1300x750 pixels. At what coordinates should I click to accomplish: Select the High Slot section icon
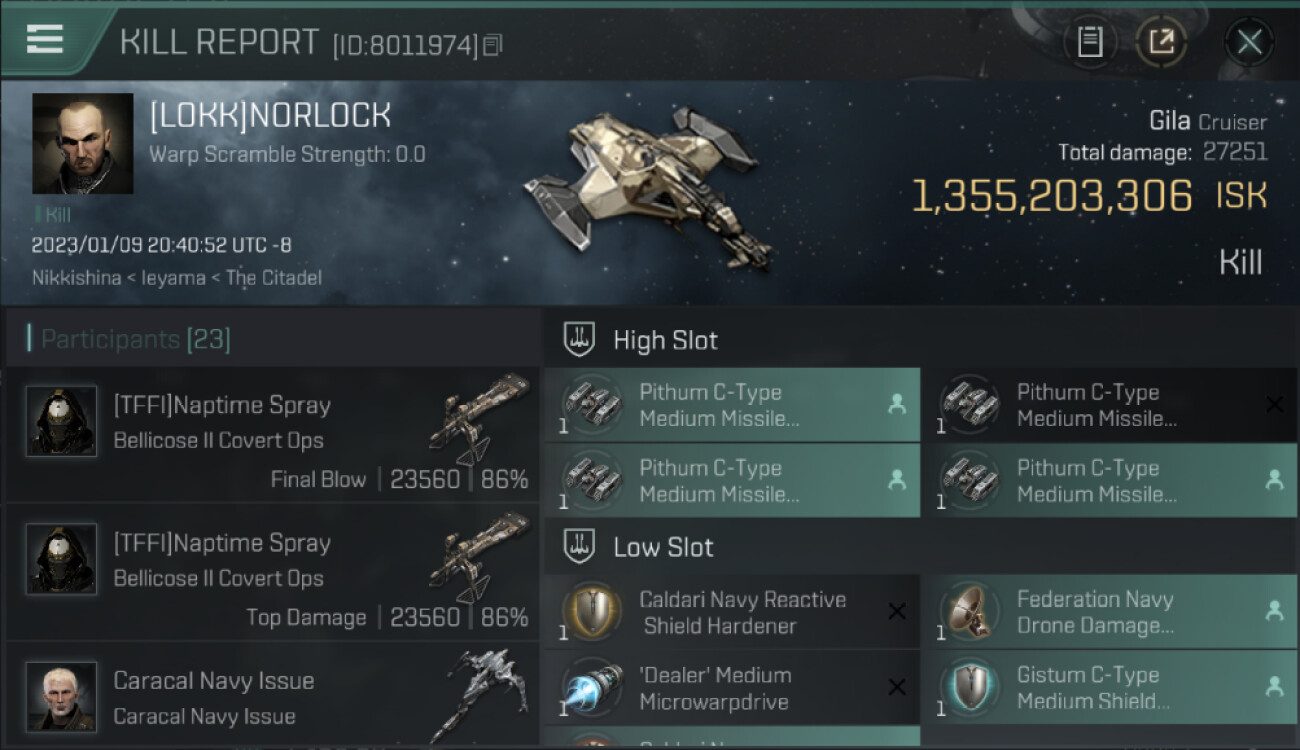(x=580, y=339)
